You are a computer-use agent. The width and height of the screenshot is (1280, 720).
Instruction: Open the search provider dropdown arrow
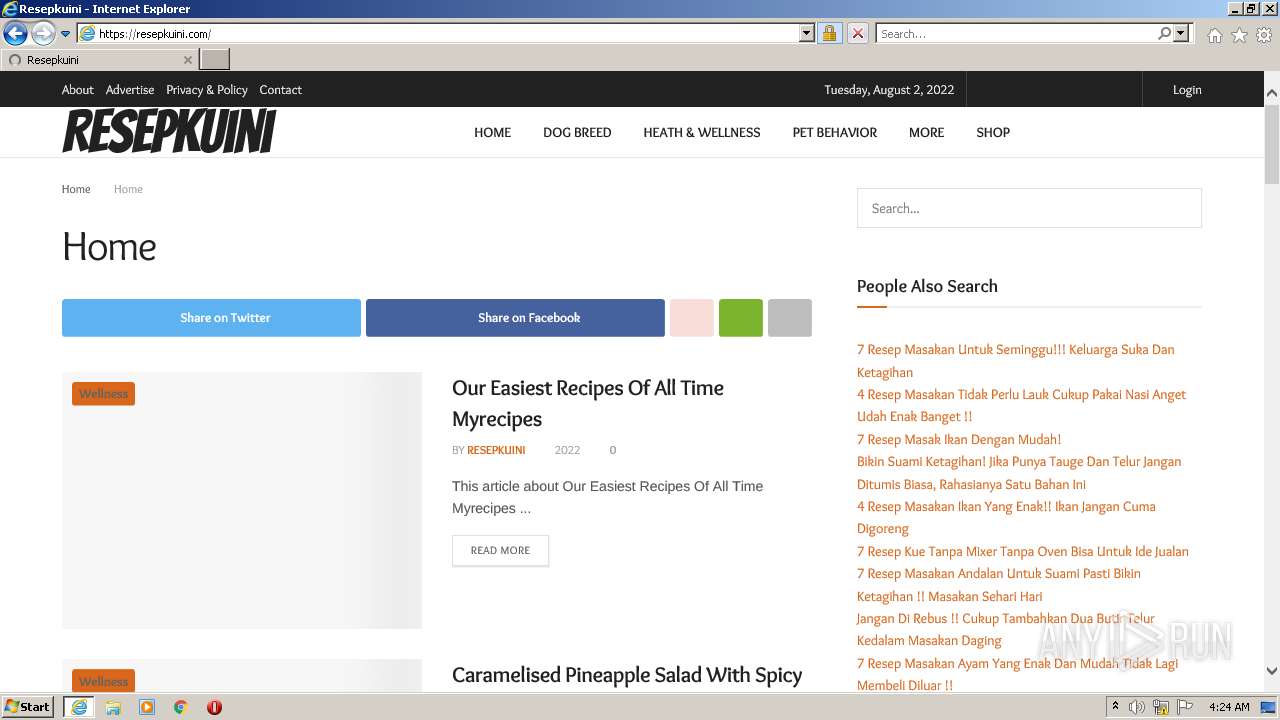pyautogui.click(x=1181, y=33)
